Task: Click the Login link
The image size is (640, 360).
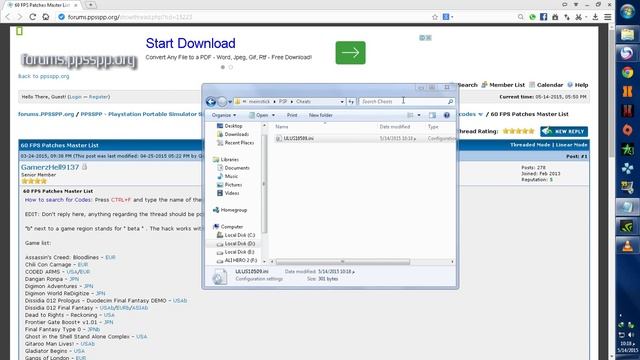Action: [x=75, y=97]
